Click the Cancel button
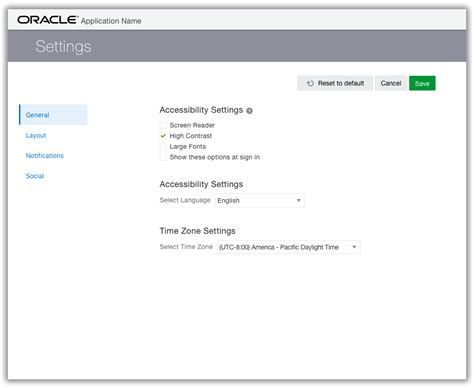Viewport: 474px width, 388px height. (x=391, y=83)
